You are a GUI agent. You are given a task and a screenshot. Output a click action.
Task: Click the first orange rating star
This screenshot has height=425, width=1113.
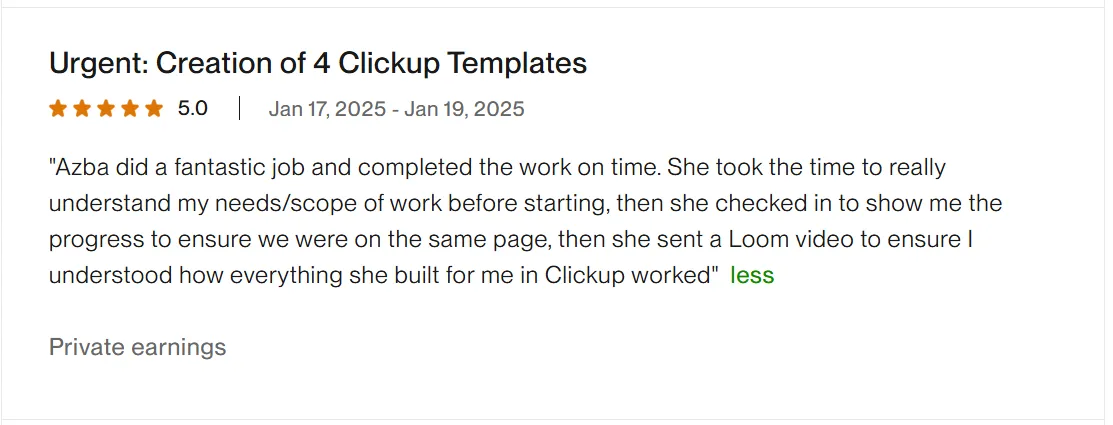tap(57, 109)
